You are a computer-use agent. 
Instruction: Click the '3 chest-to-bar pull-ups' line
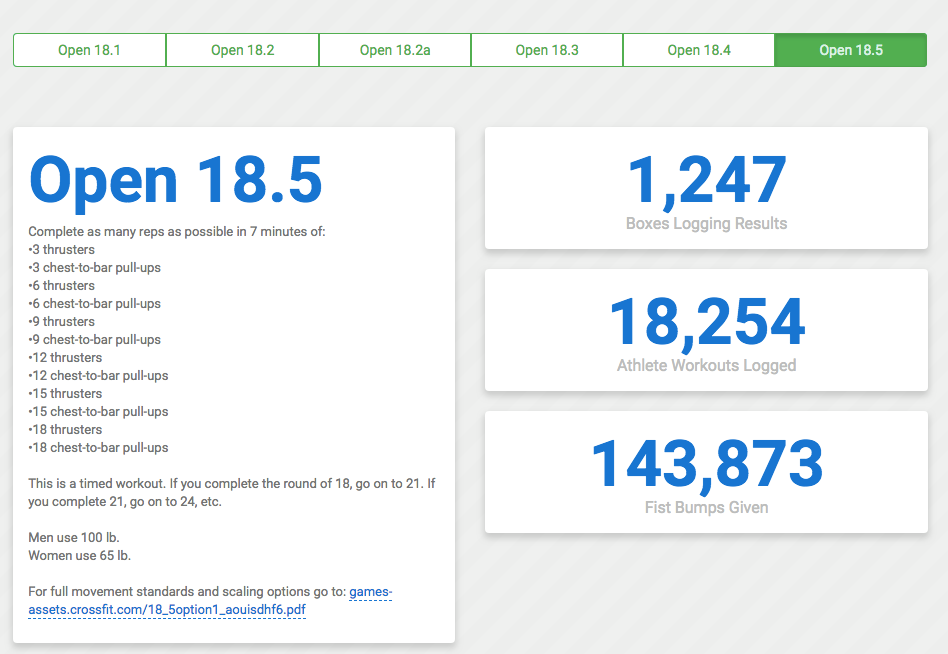point(94,268)
